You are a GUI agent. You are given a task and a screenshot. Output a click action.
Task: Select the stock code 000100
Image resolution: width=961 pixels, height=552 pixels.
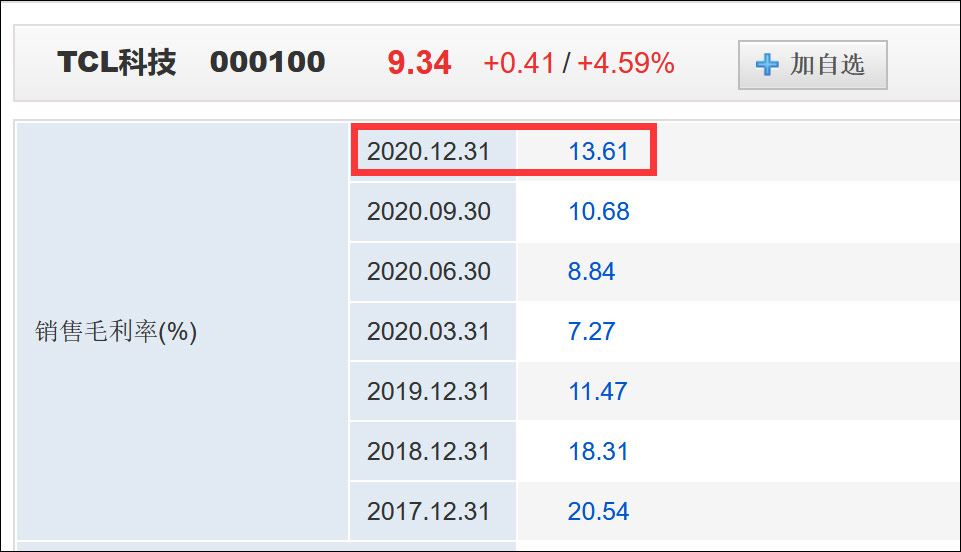point(267,62)
